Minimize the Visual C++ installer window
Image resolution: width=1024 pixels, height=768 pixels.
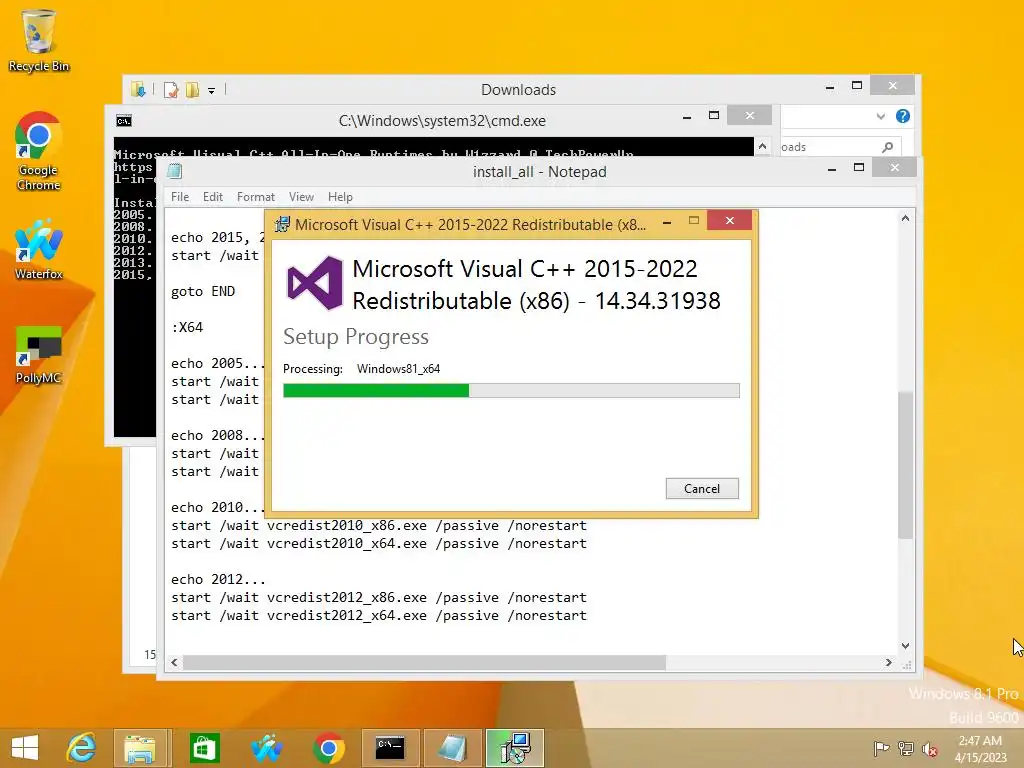pos(667,222)
